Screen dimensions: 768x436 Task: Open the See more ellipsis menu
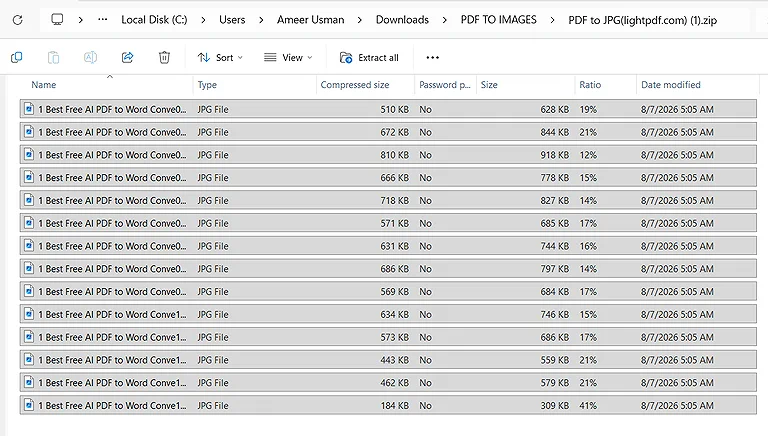coord(432,57)
